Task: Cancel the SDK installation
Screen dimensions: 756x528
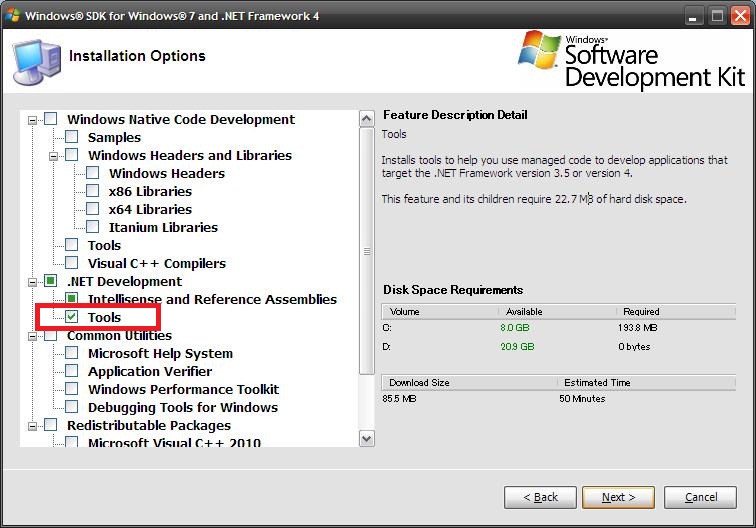Action: pos(701,497)
